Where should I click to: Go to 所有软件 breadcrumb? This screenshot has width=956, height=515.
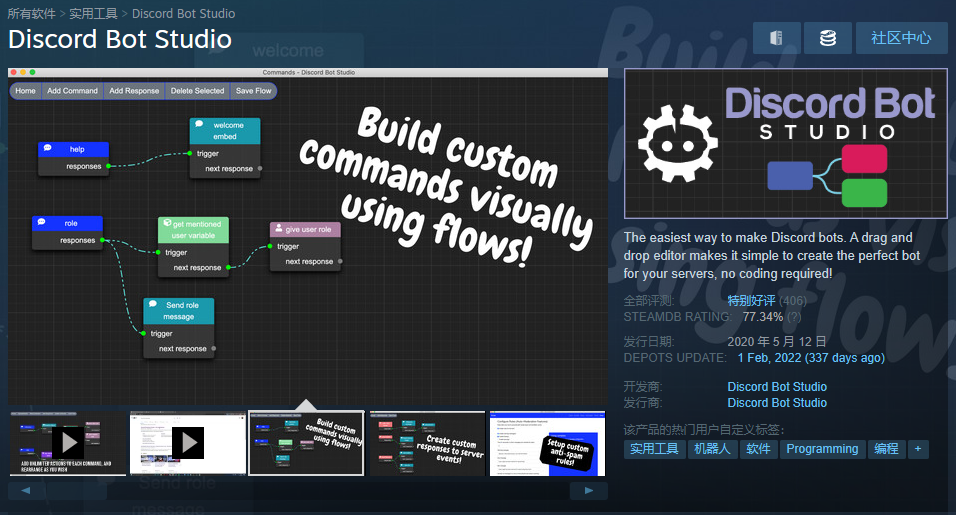click(32, 13)
